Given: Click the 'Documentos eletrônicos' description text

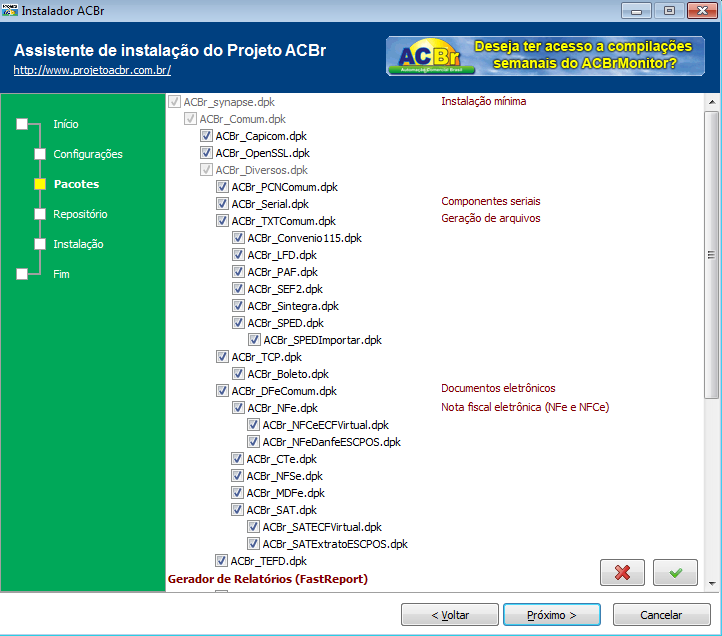Looking at the screenshot, I should 498,388.
